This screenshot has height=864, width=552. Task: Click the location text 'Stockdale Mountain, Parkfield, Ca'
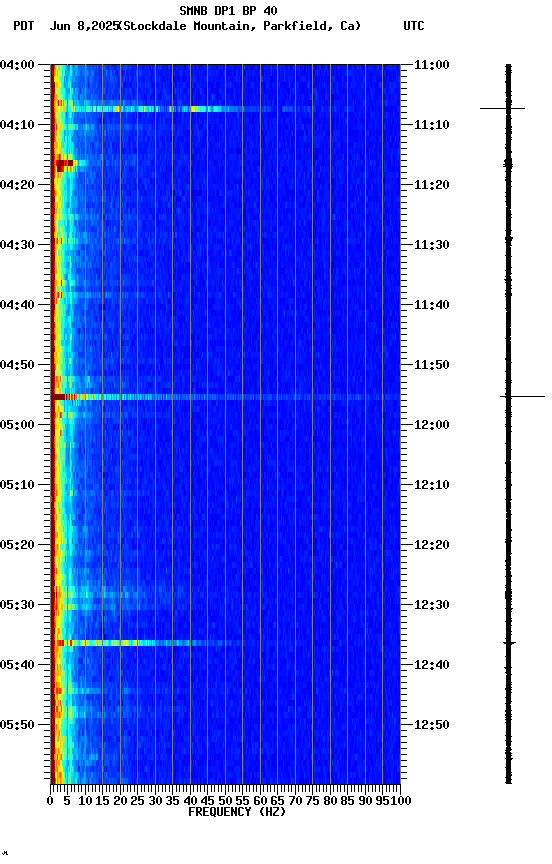239,26
